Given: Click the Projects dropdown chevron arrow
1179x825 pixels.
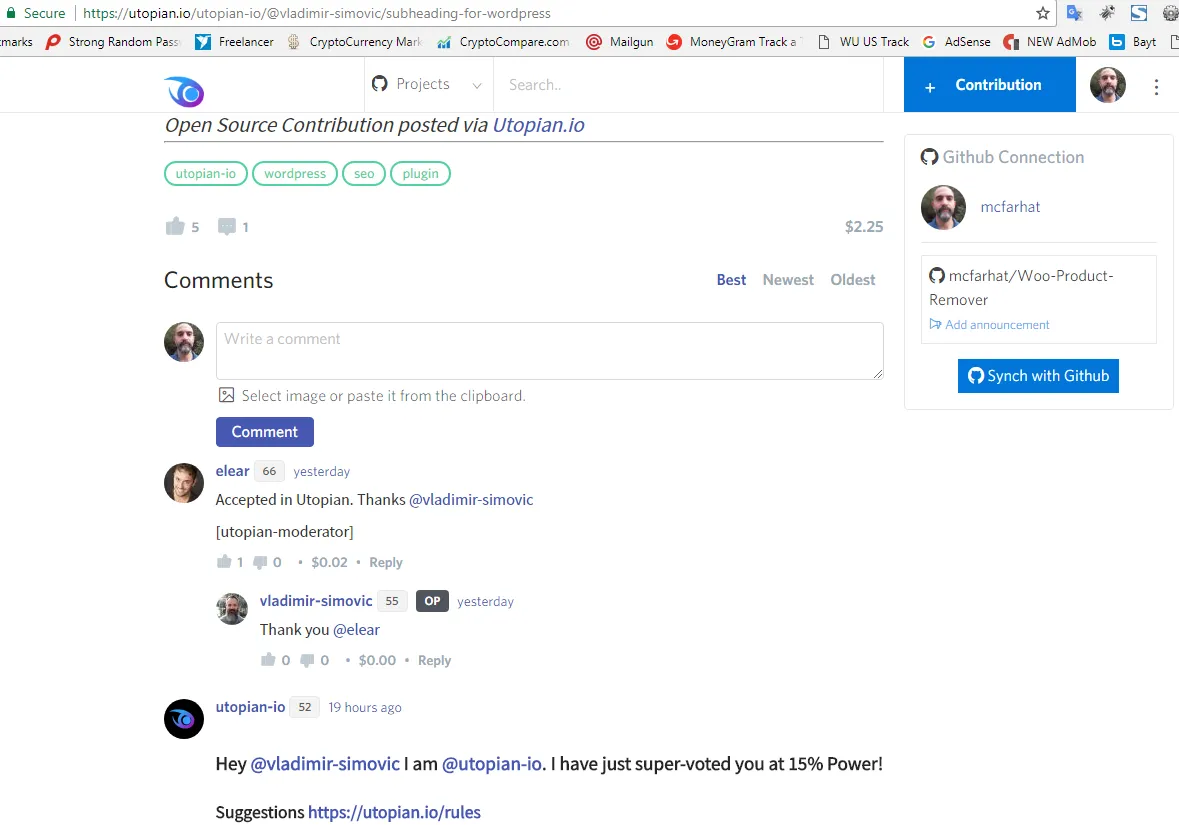Looking at the screenshot, I should click(477, 86).
